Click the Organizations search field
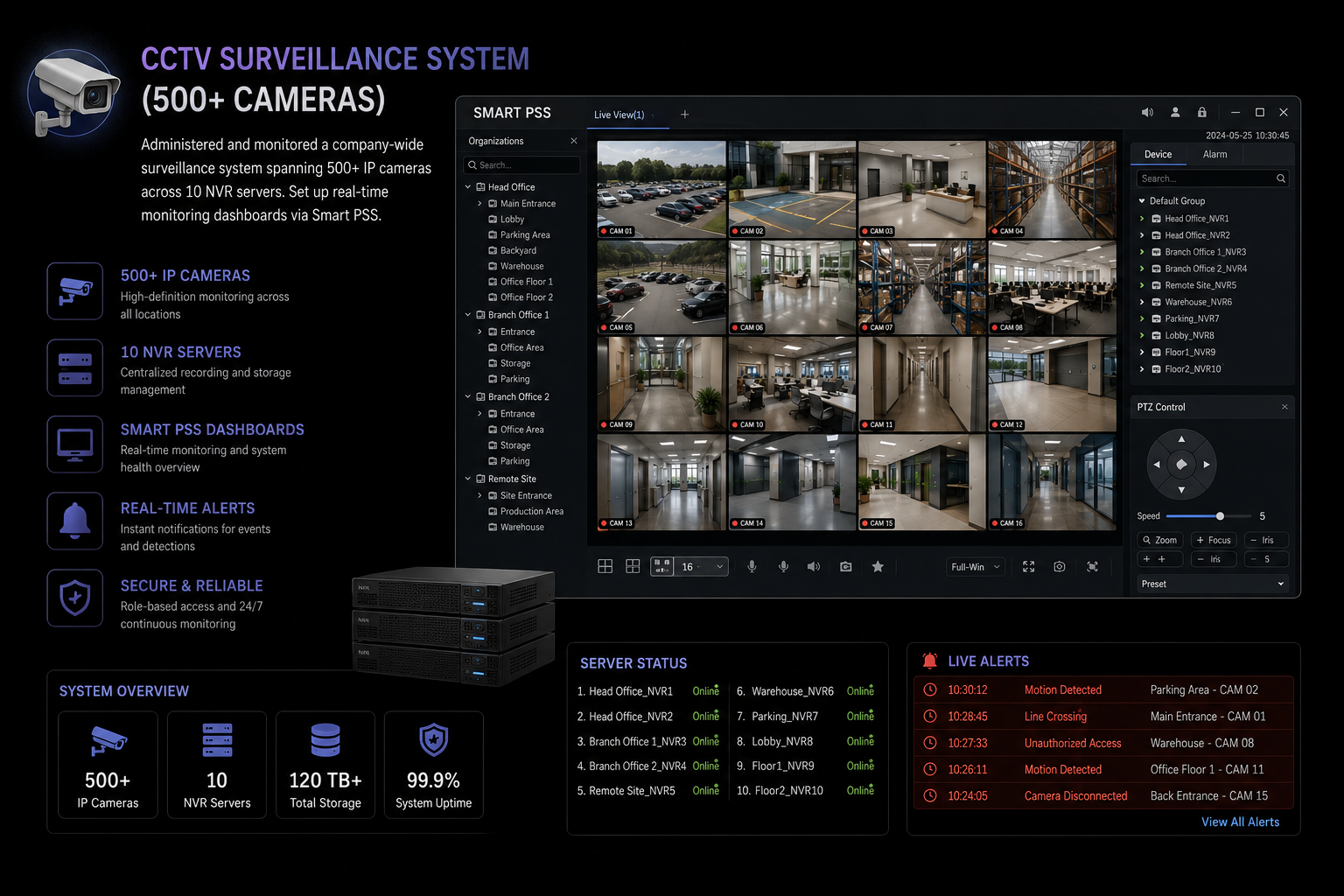Viewport: 1344px width, 896px height. [x=521, y=165]
